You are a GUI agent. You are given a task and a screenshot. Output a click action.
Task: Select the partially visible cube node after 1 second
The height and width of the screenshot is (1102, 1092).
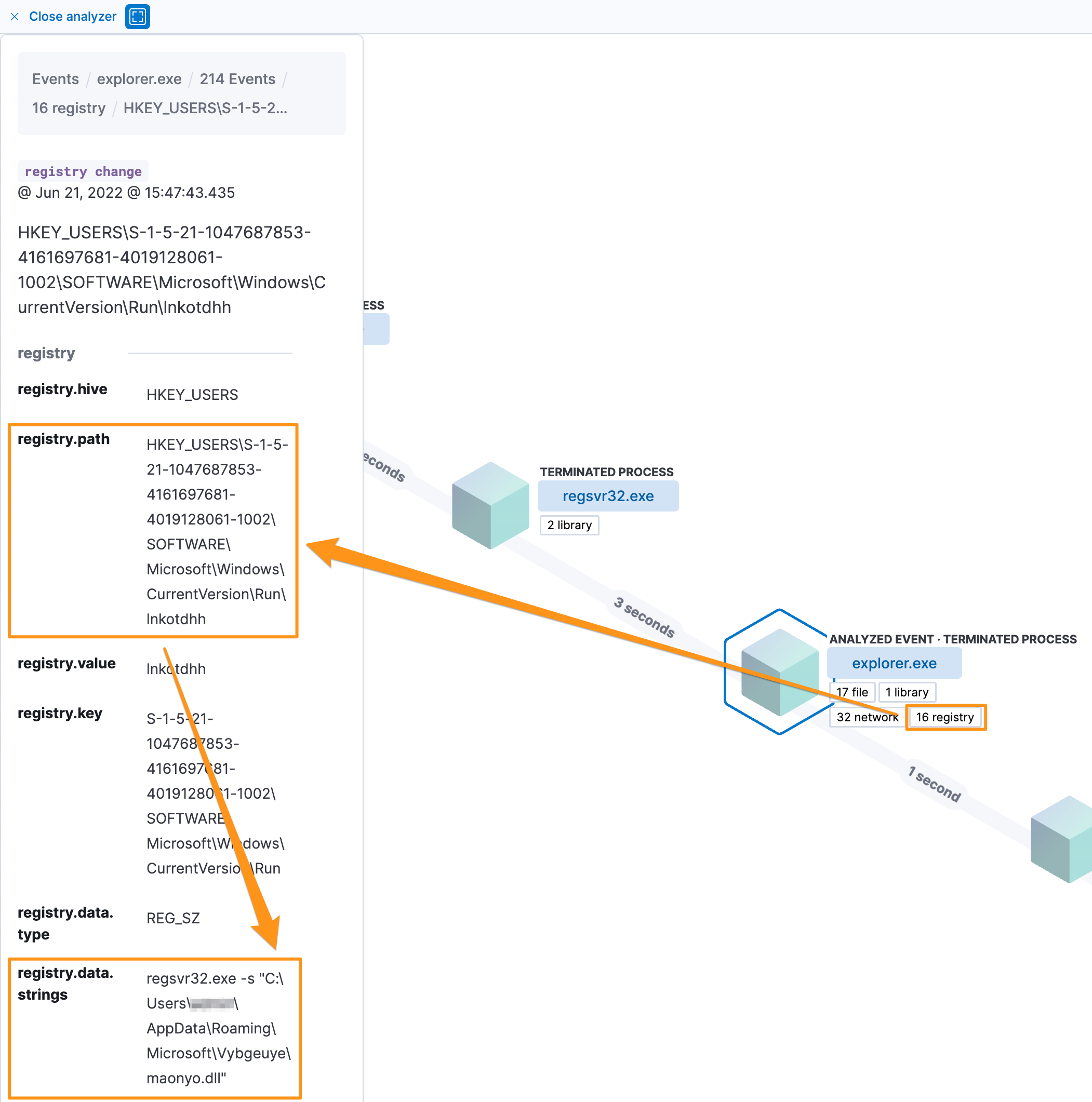point(1062,839)
